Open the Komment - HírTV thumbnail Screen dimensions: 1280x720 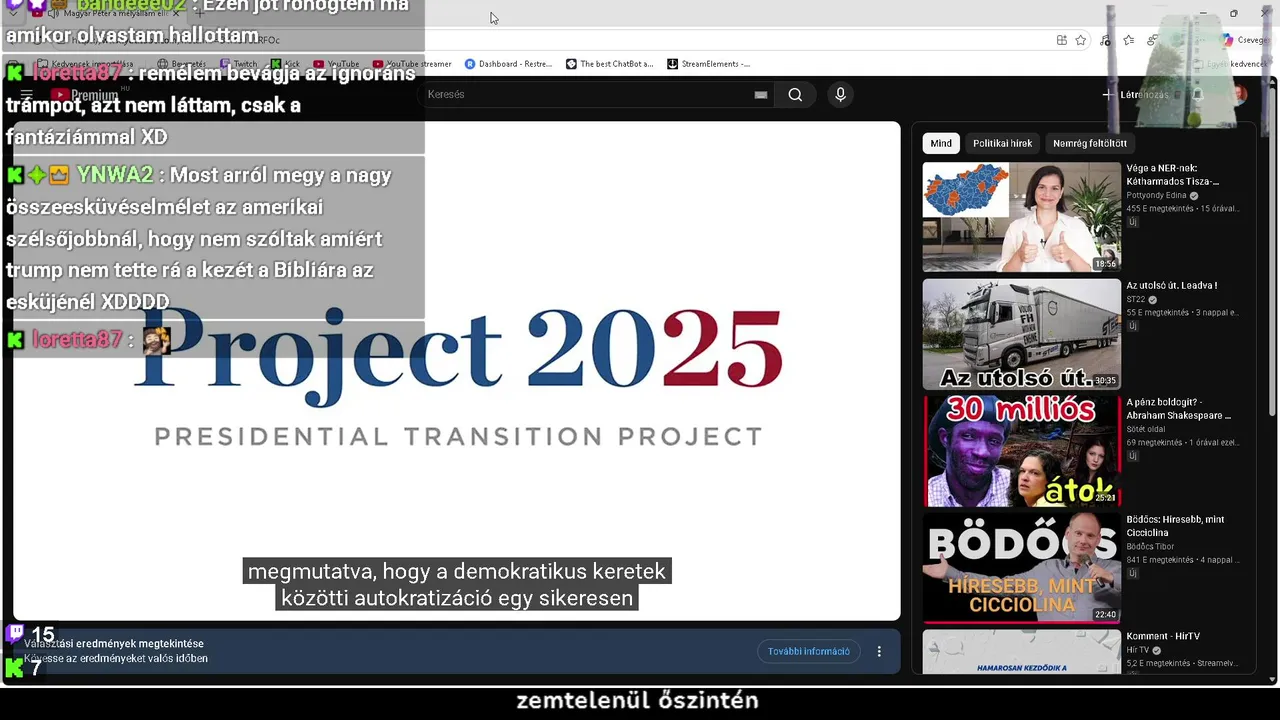(x=1021, y=651)
